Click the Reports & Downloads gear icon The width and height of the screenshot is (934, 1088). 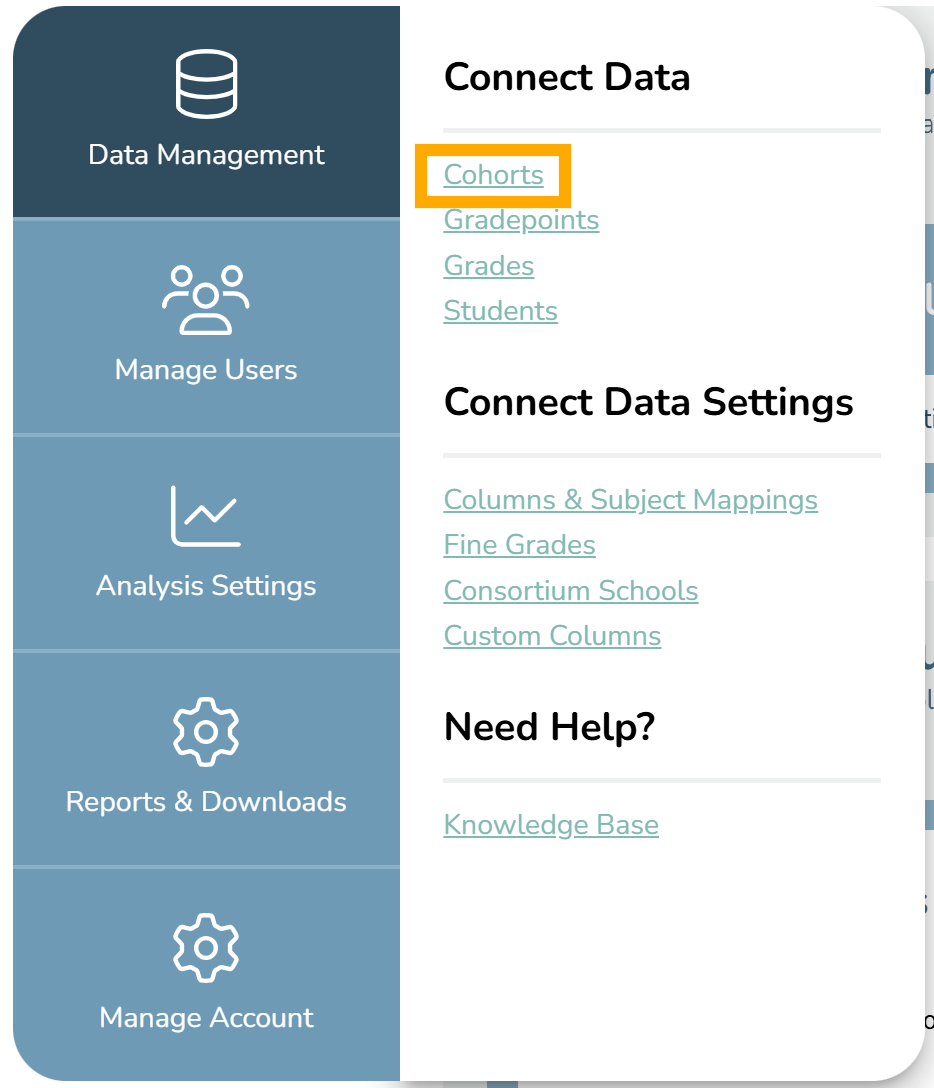pos(206,732)
